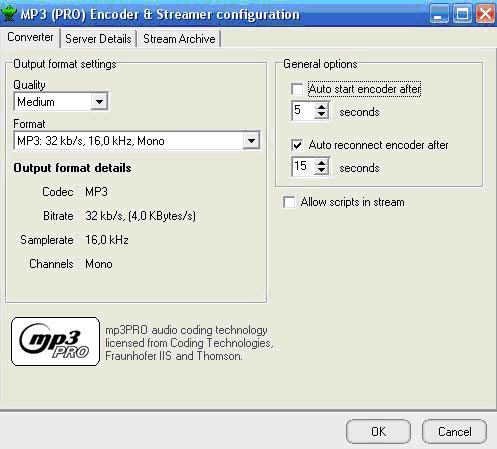
Task: Click the application icon in title bar
Action: tap(9, 14)
